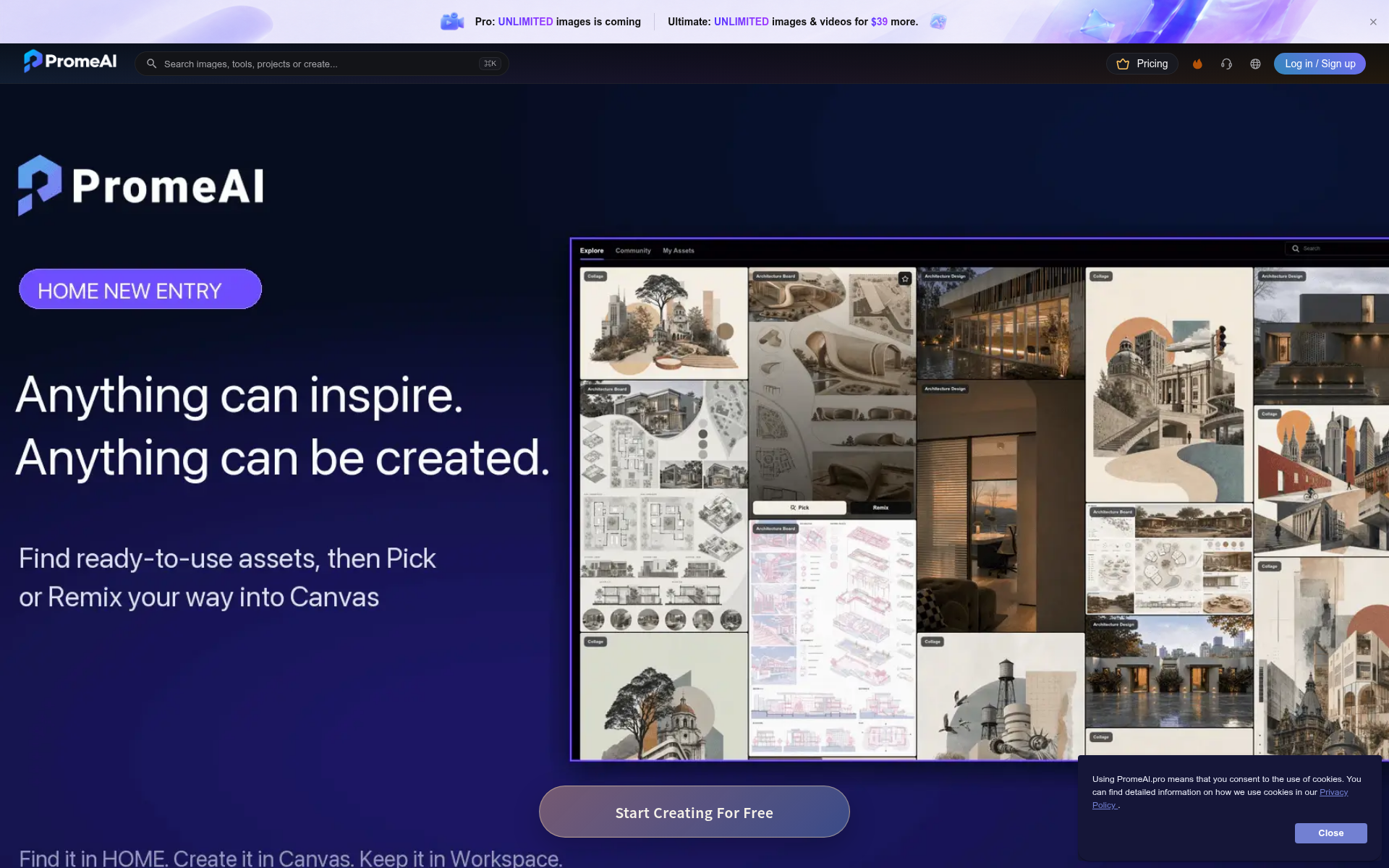Screen dimensions: 1389x868
Task: Open the floor plans Architecture Board thumbnail
Action: coord(663,506)
